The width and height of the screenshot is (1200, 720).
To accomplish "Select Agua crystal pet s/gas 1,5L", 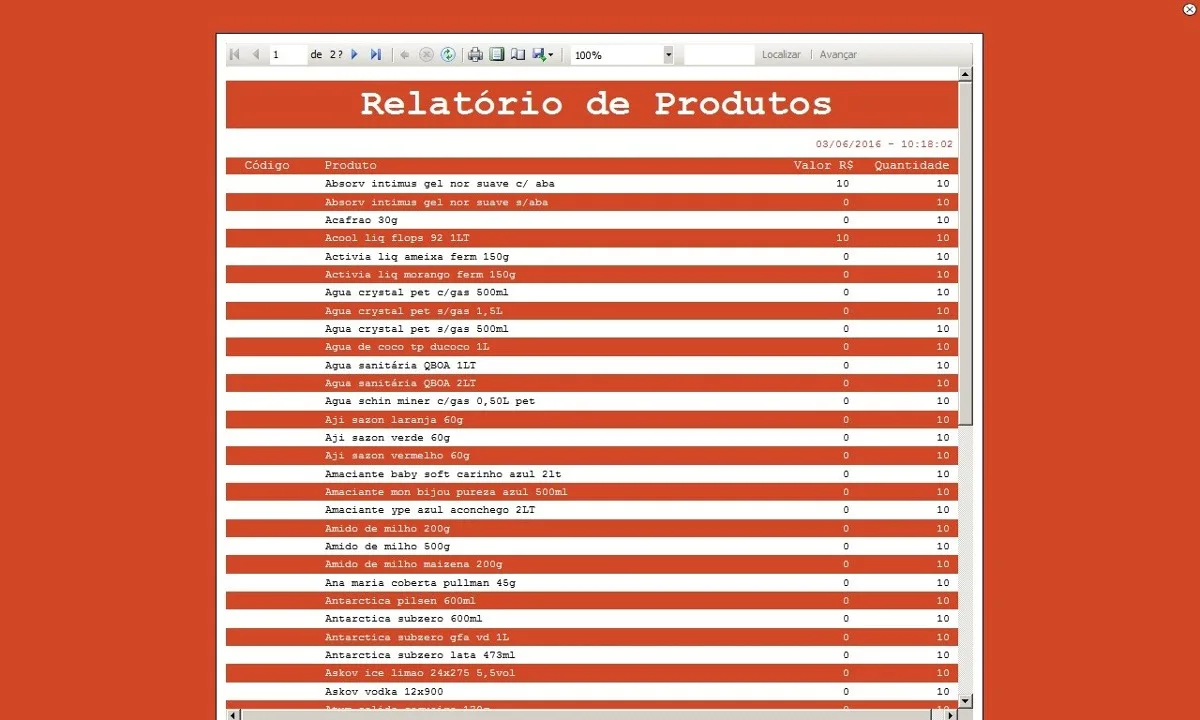I will click(592, 311).
